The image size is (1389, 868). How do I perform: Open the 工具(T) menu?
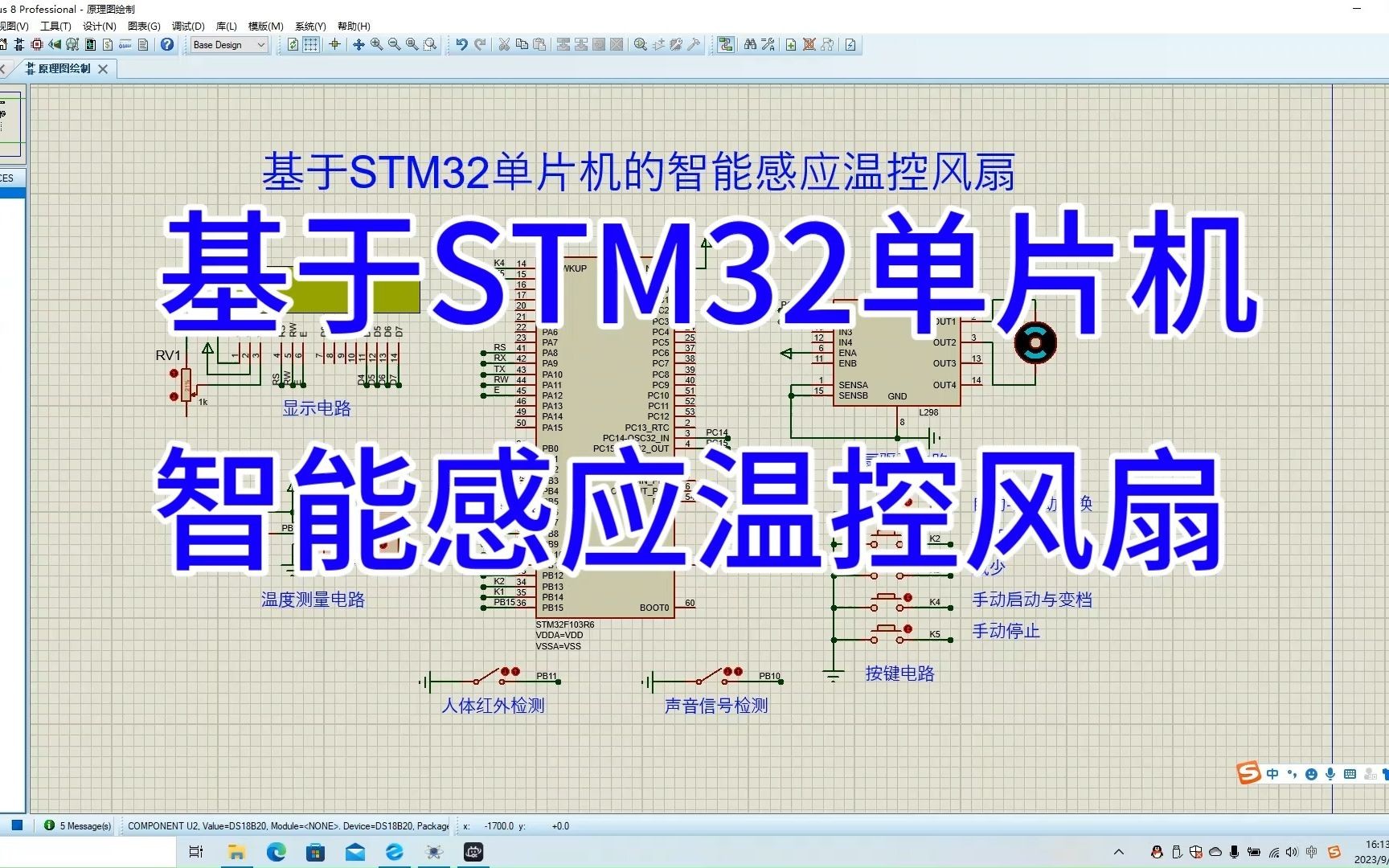tap(55, 26)
